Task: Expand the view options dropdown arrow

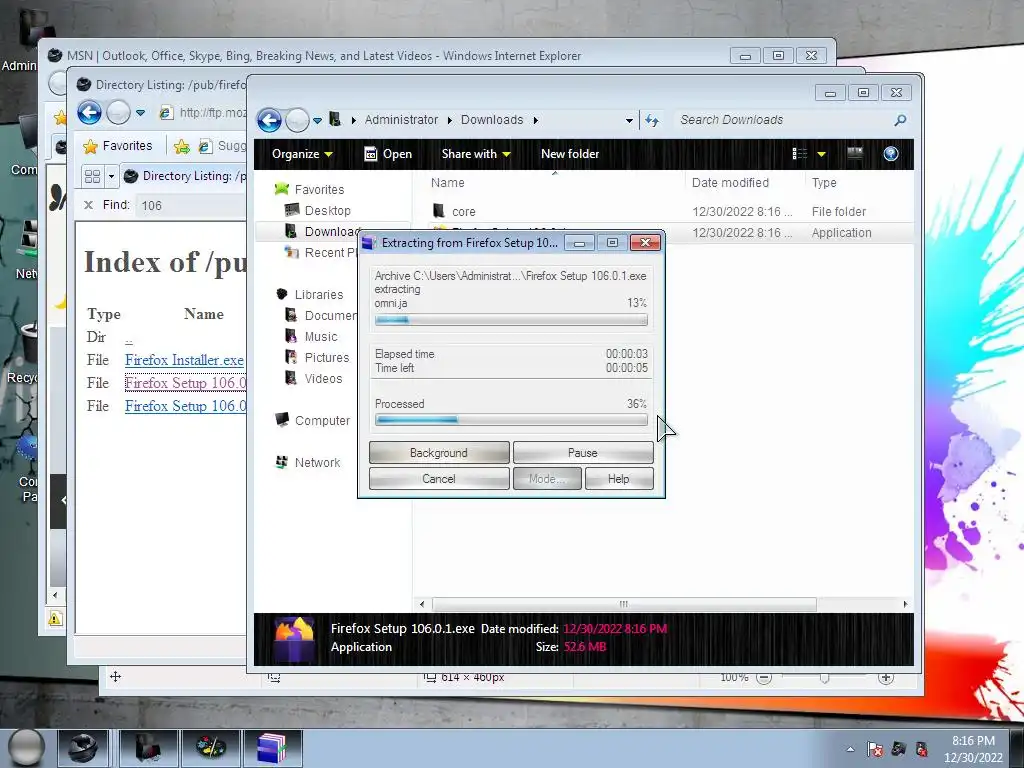Action: pyautogui.click(x=822, y=154)
